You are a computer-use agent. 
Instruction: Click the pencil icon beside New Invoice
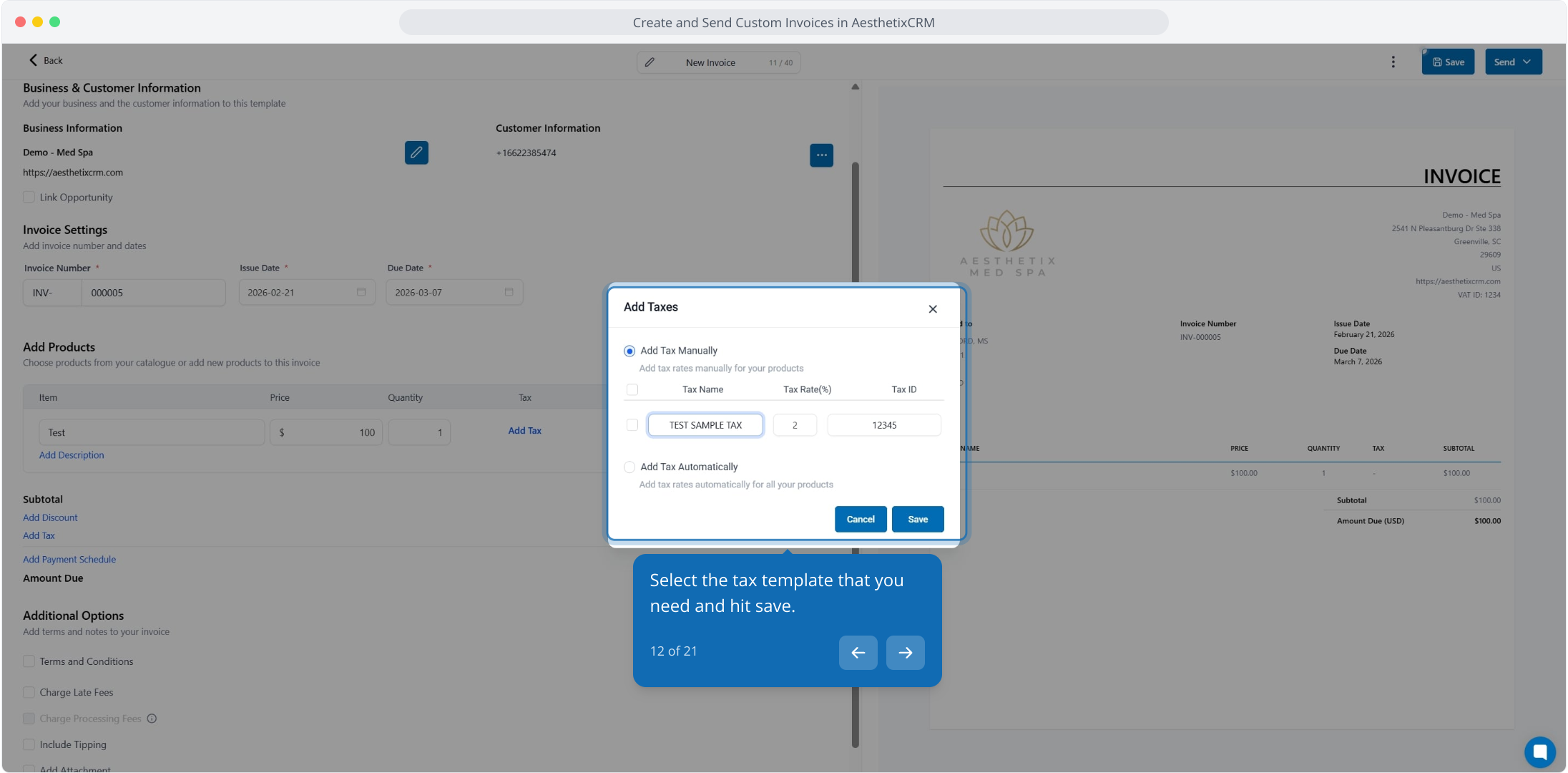tap(650, 62)
